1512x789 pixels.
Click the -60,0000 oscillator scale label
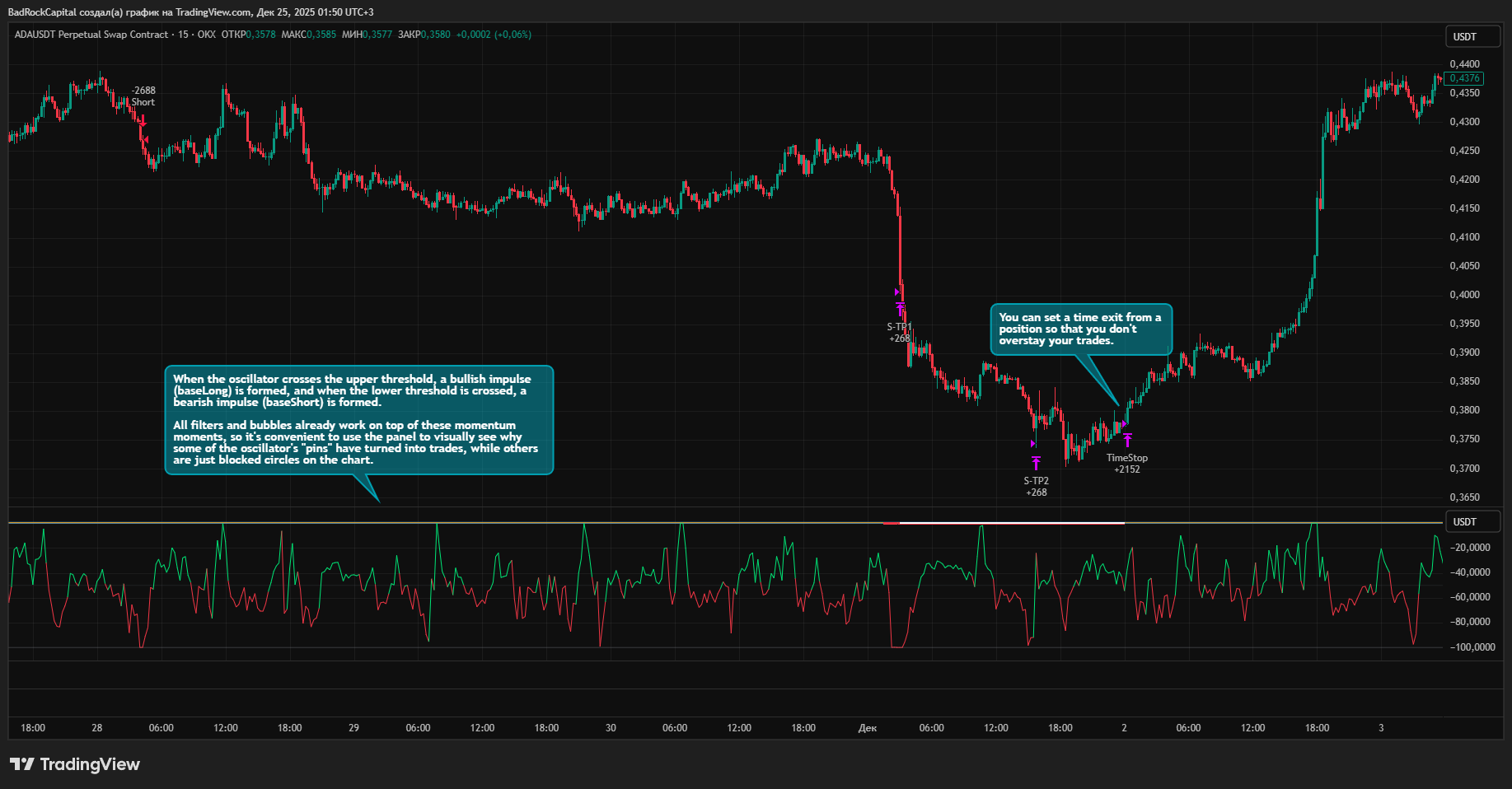click(x=1470, y=597)
